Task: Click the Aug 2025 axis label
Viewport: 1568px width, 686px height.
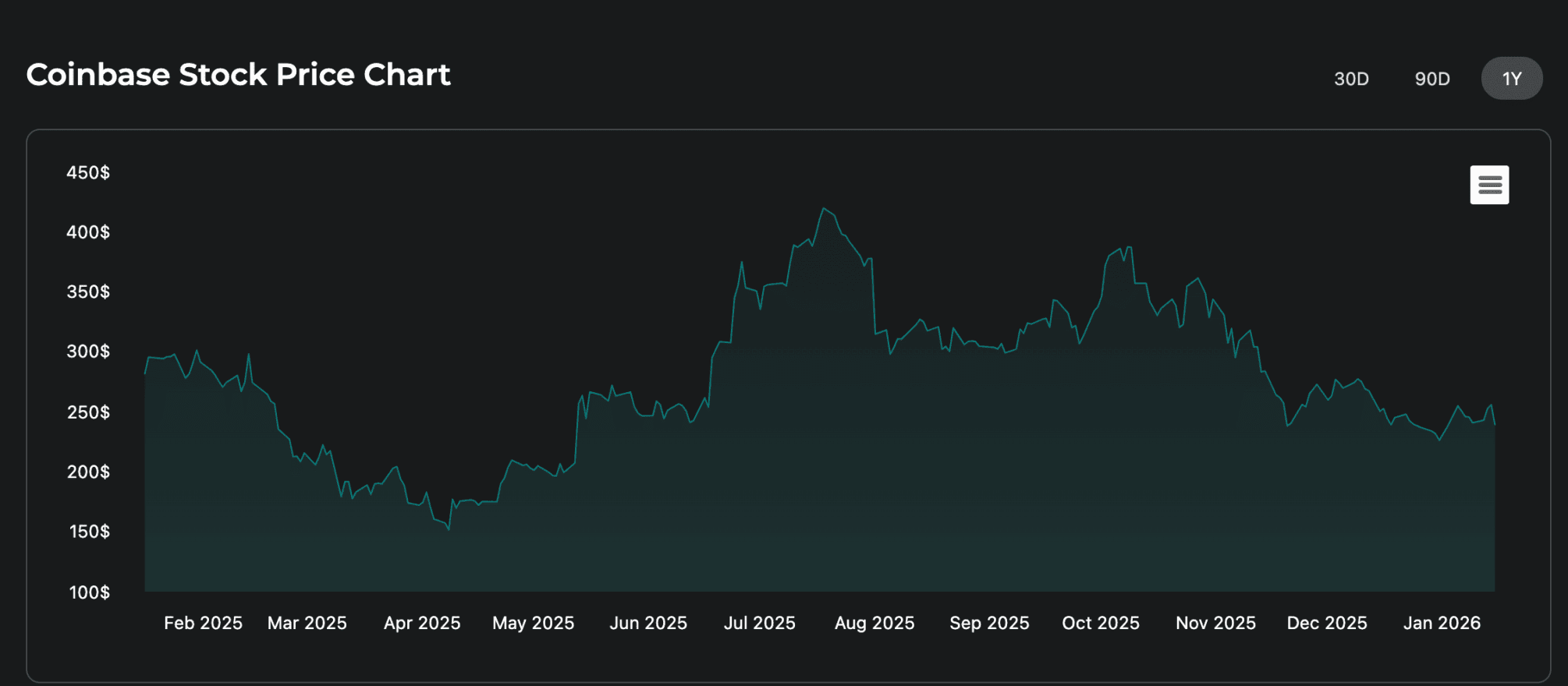Action: pyautogui.click(x=874, y=623)
